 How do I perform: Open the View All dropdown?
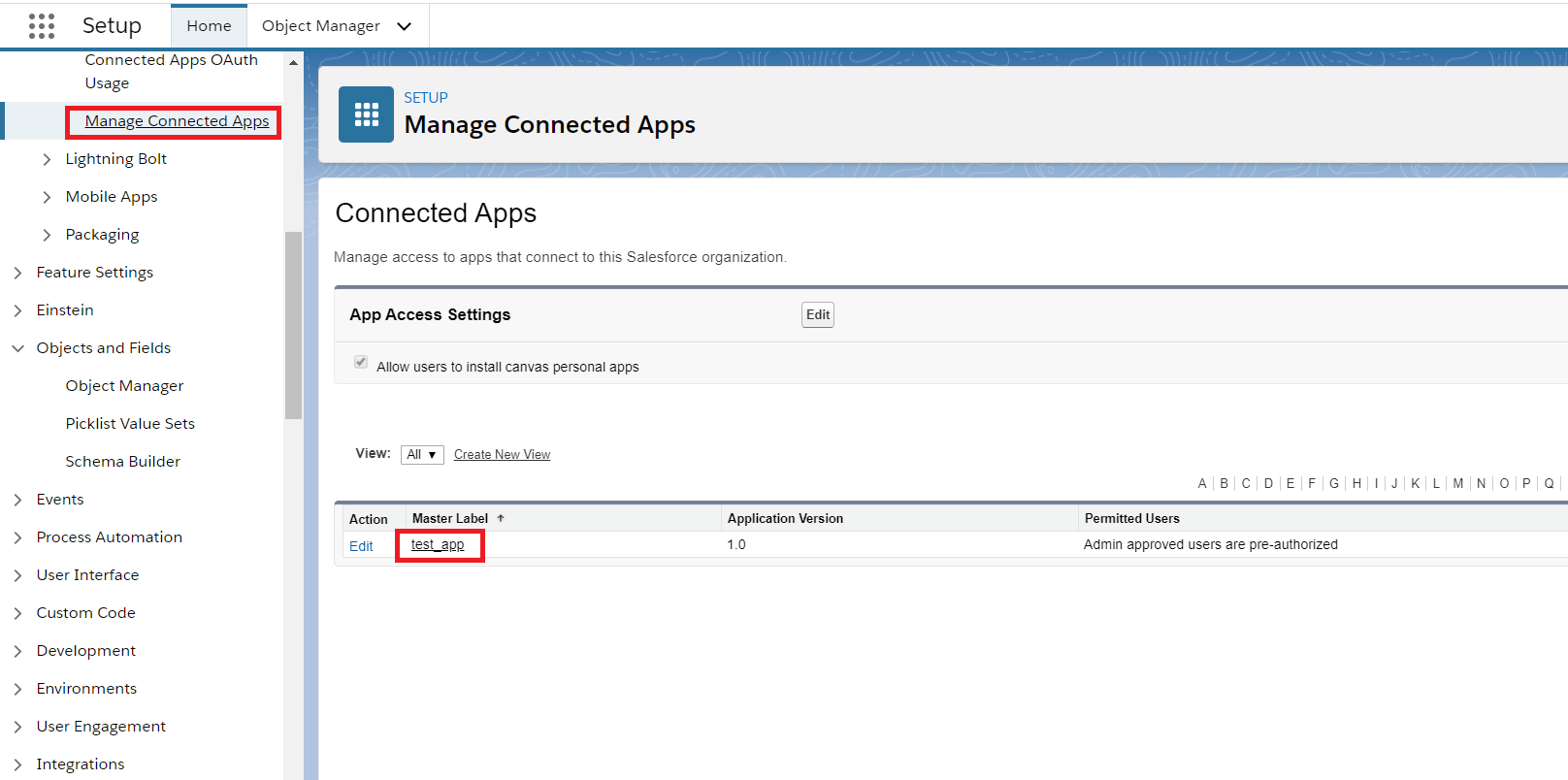422,454
